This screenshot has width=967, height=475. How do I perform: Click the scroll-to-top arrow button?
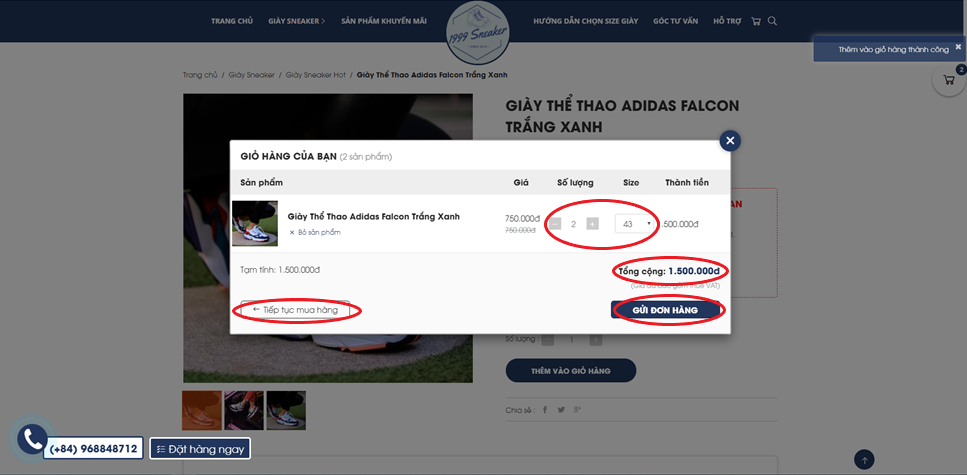[x=864, y=460]
